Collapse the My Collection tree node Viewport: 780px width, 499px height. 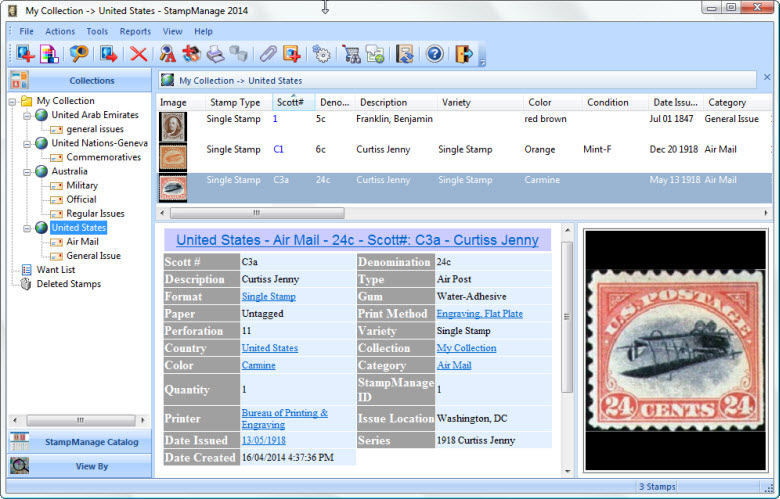click(x=12, y=102)
